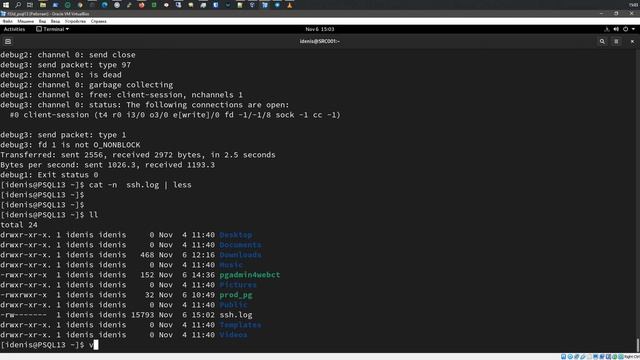Open the Машина menu in VirtualBox

point(26,21)
